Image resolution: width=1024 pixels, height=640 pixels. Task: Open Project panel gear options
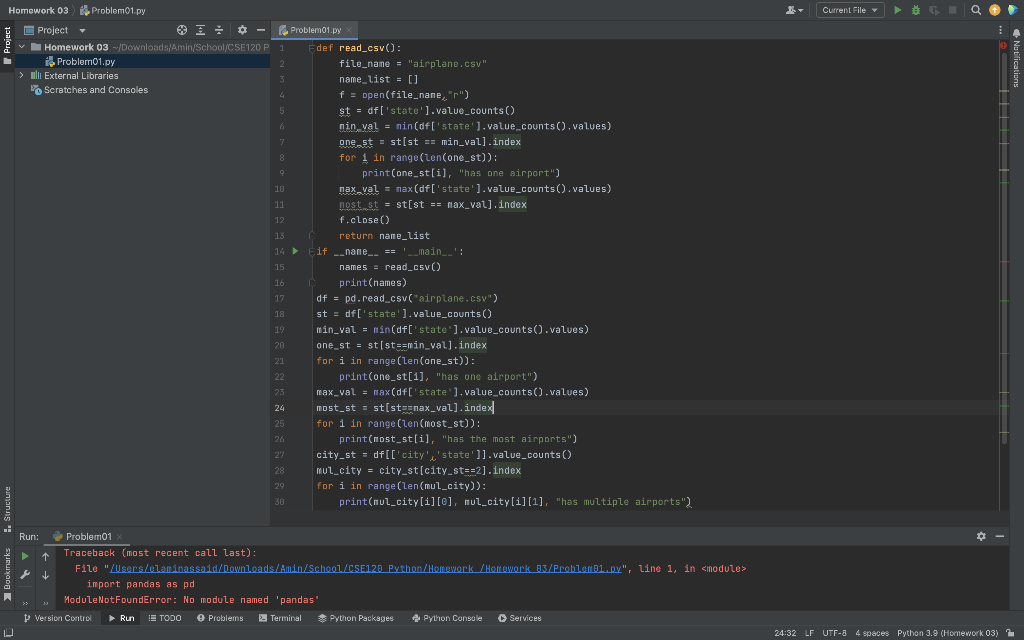click(x=242, y=31)
